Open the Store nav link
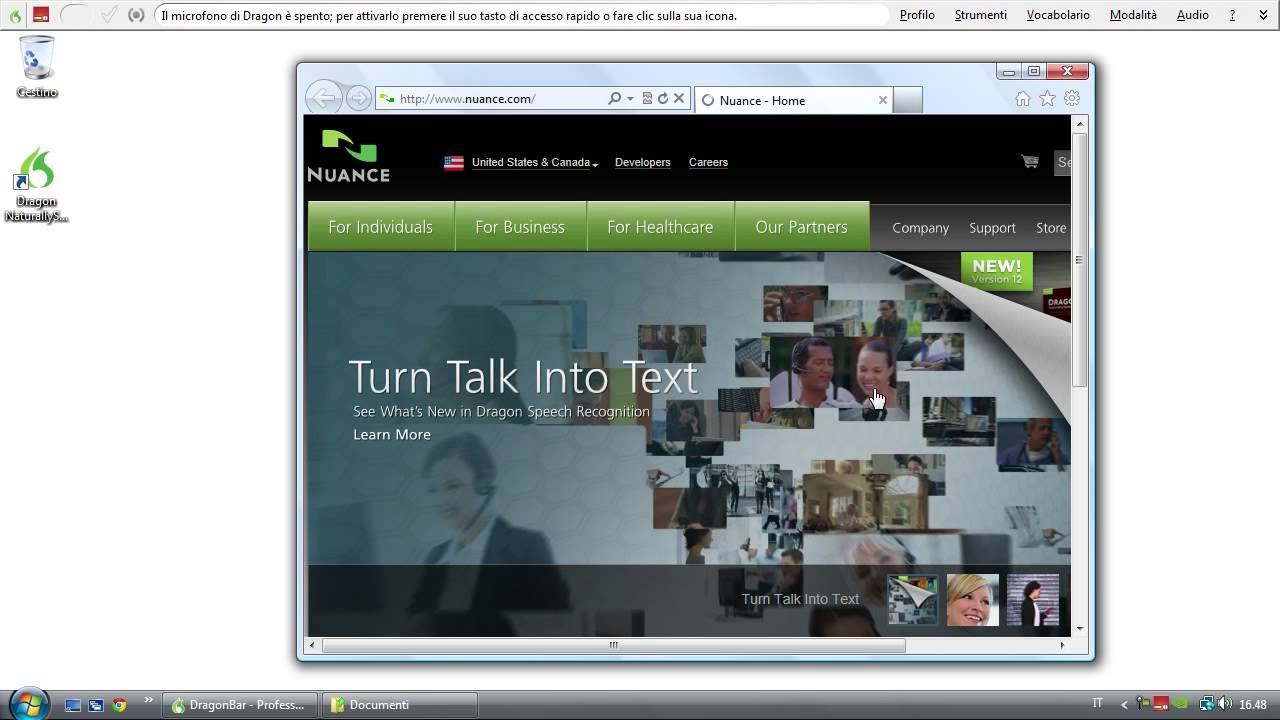 1051,228
